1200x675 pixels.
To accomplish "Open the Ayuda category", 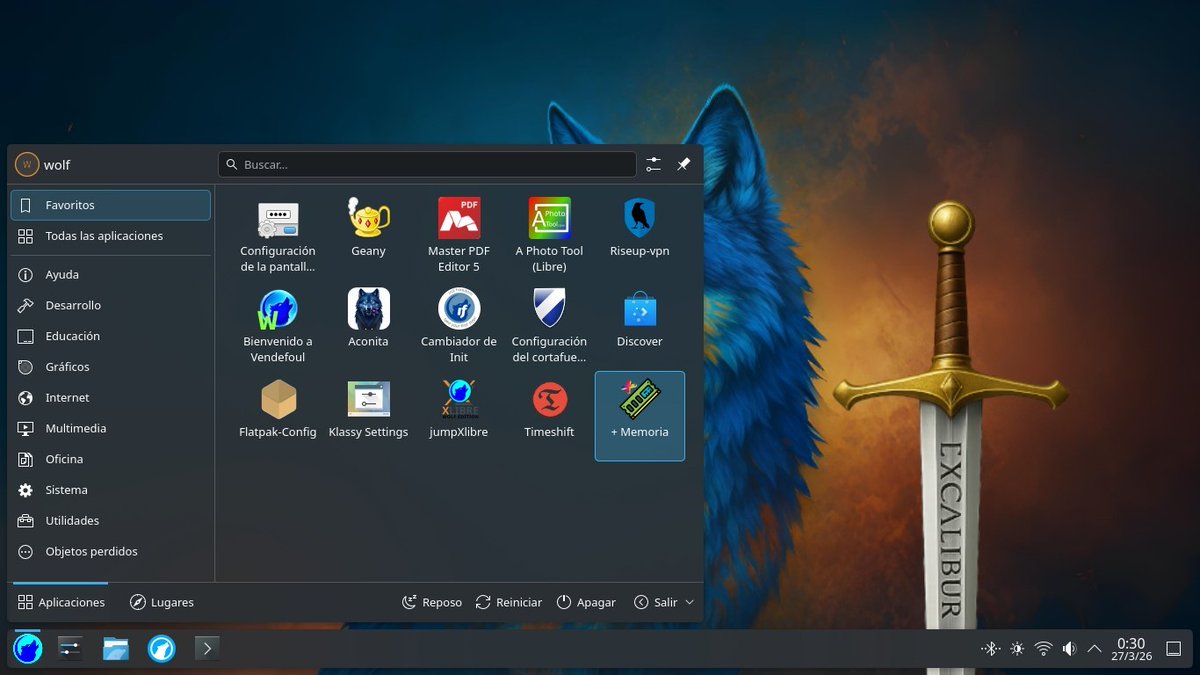I will [x=111, y=274].
